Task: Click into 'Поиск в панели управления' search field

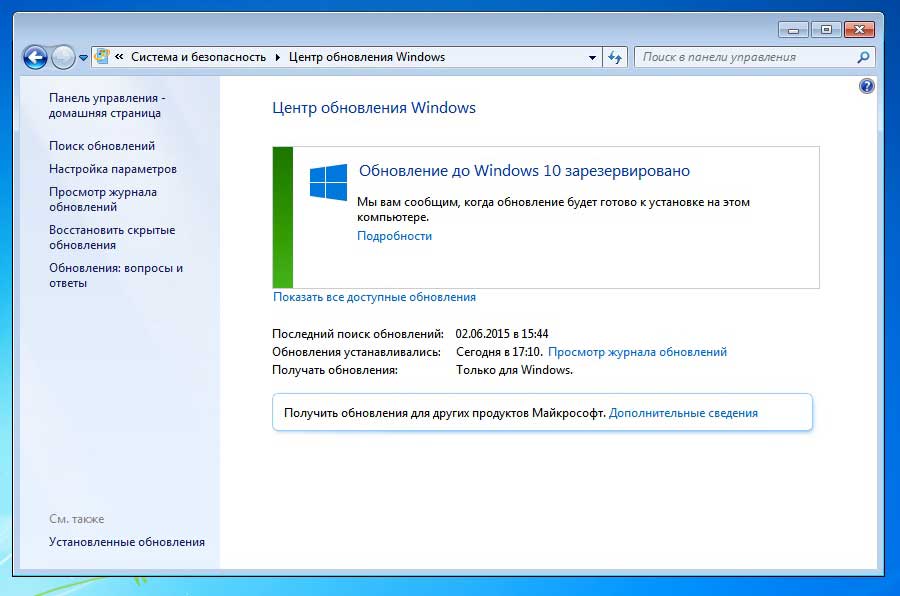Action: 745,57
